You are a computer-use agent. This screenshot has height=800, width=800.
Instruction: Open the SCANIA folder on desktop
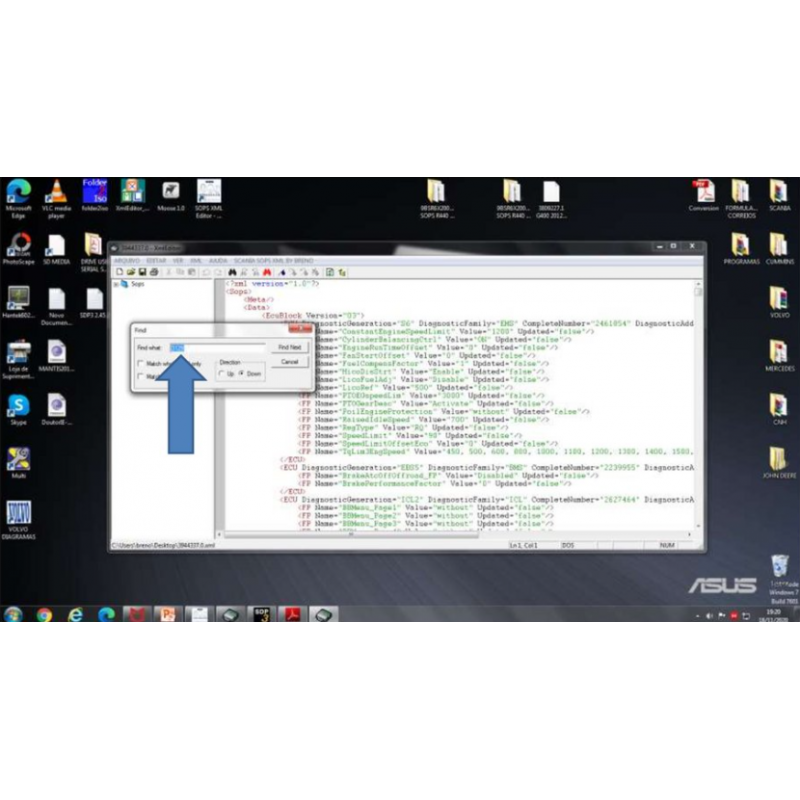pyautogui.click(x=778, y=193)
